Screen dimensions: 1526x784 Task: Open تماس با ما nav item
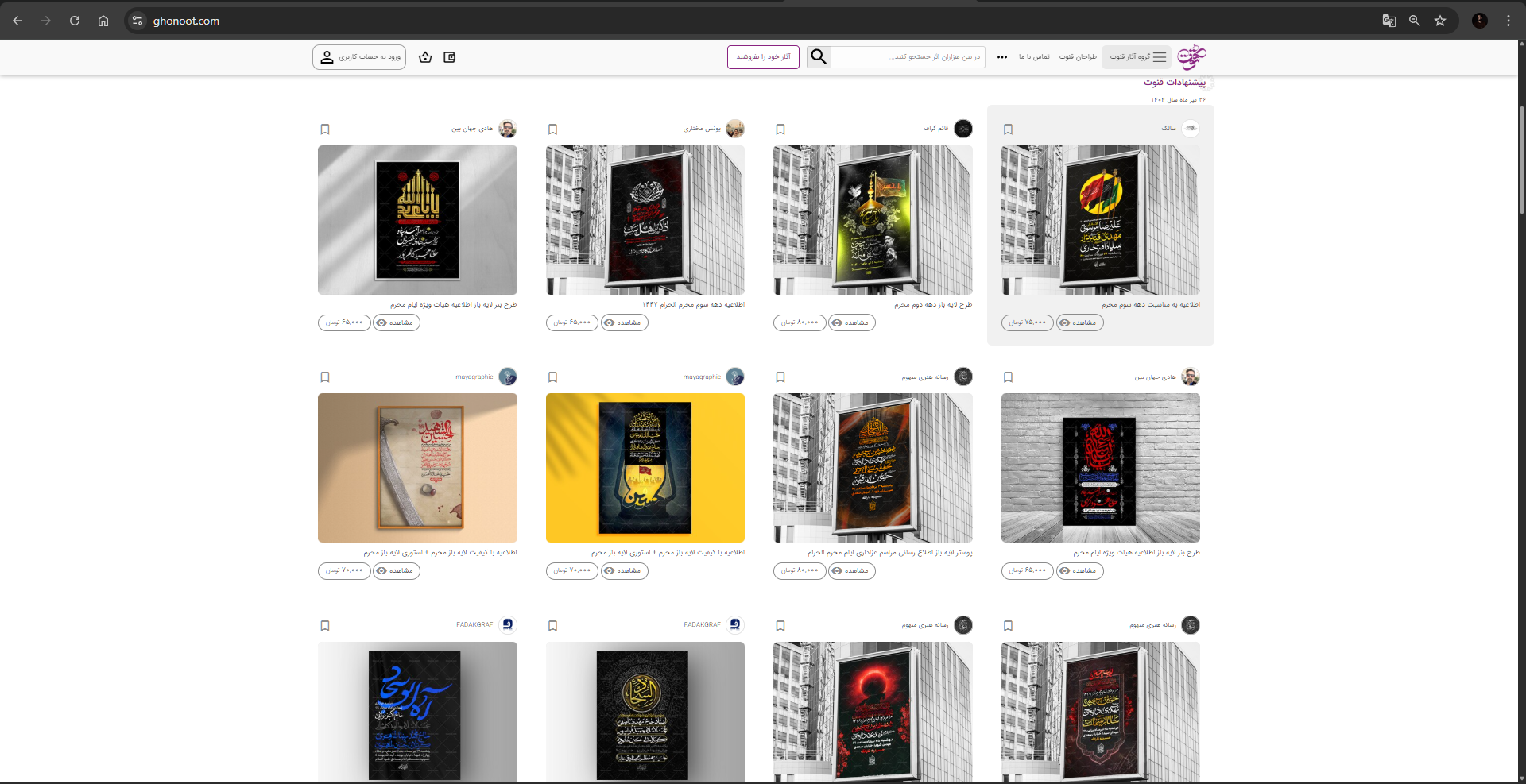1034,57
